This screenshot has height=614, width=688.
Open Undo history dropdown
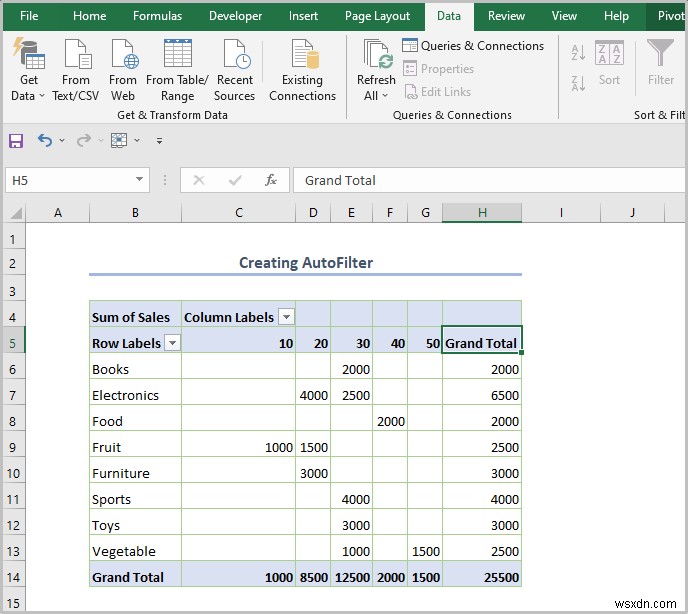(62, 140)
